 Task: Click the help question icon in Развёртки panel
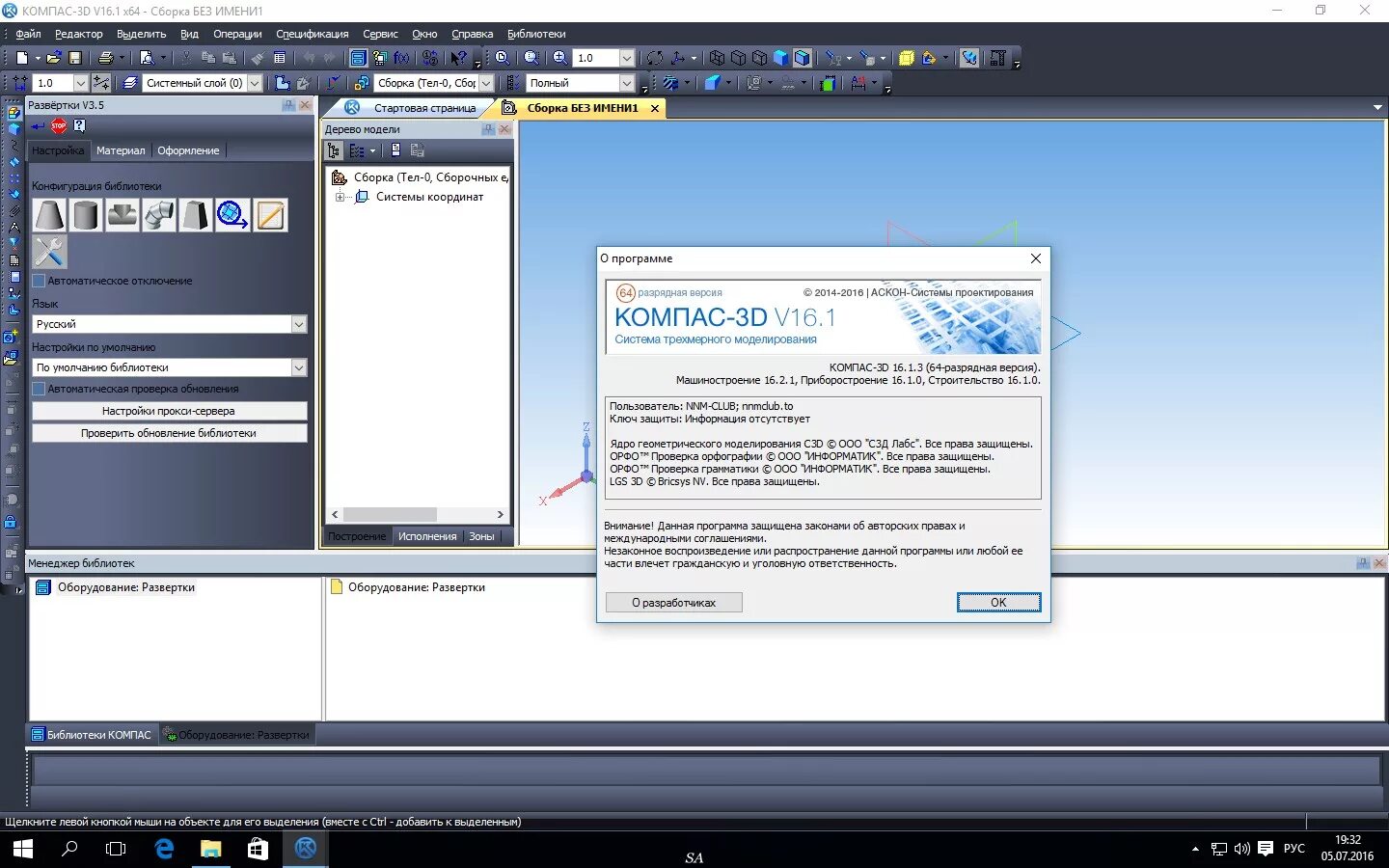pos(79,125)
